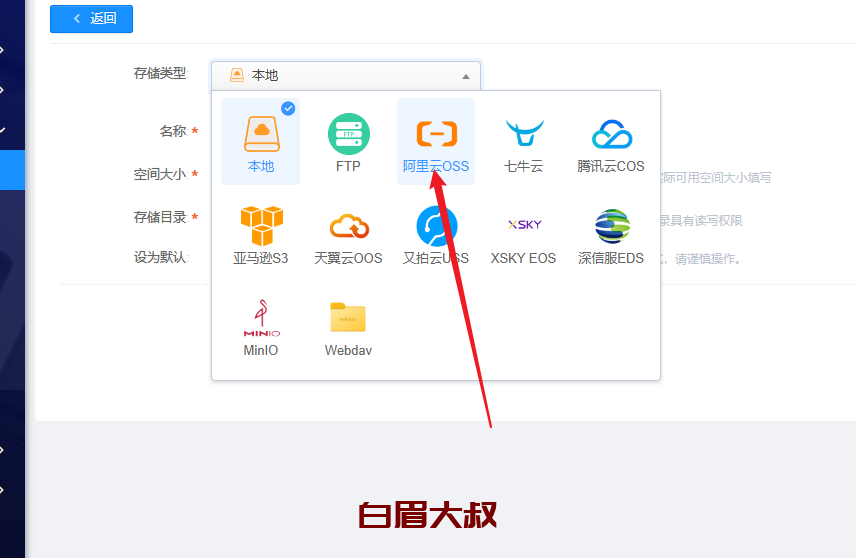Click the 七牛云 label text
The image size is (856, 558).
click(523, 166)
